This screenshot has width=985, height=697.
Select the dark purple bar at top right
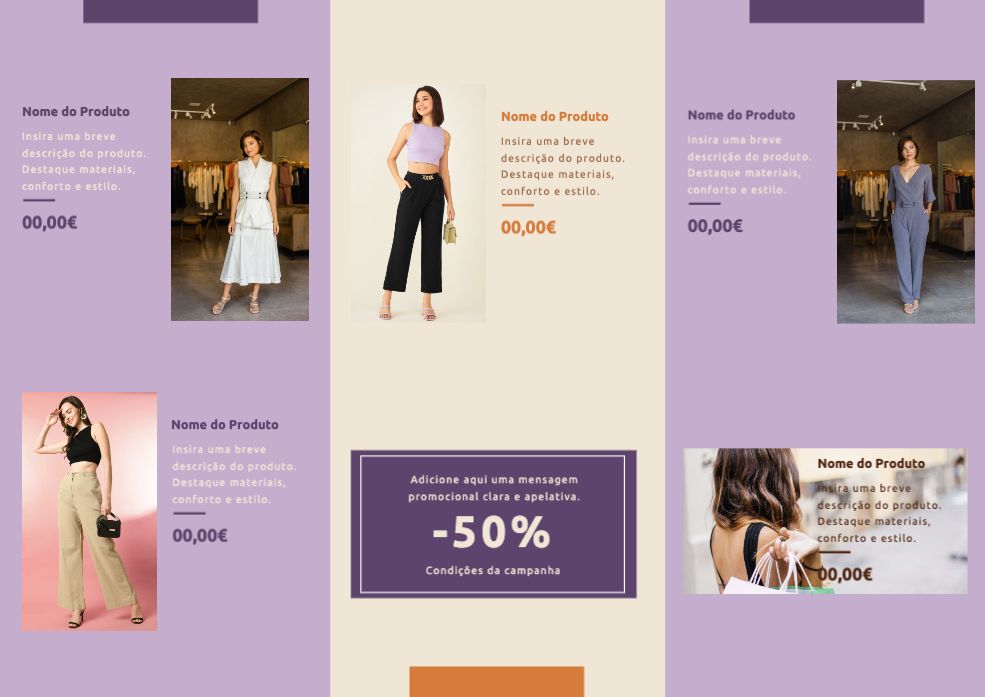click(836, 11)
